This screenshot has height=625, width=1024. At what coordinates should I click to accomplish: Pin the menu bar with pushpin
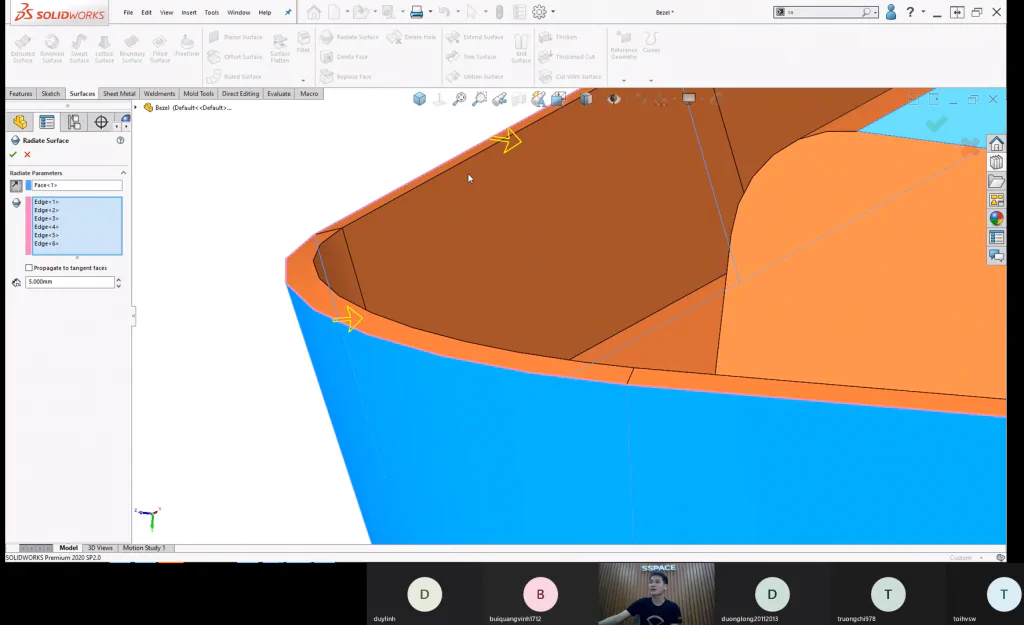point(288,12)
